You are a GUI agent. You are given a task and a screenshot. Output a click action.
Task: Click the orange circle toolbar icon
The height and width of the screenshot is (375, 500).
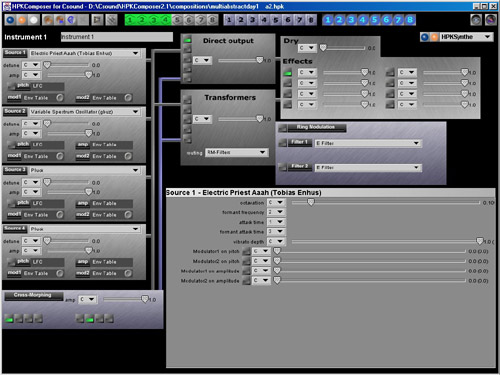click(22, 20)
